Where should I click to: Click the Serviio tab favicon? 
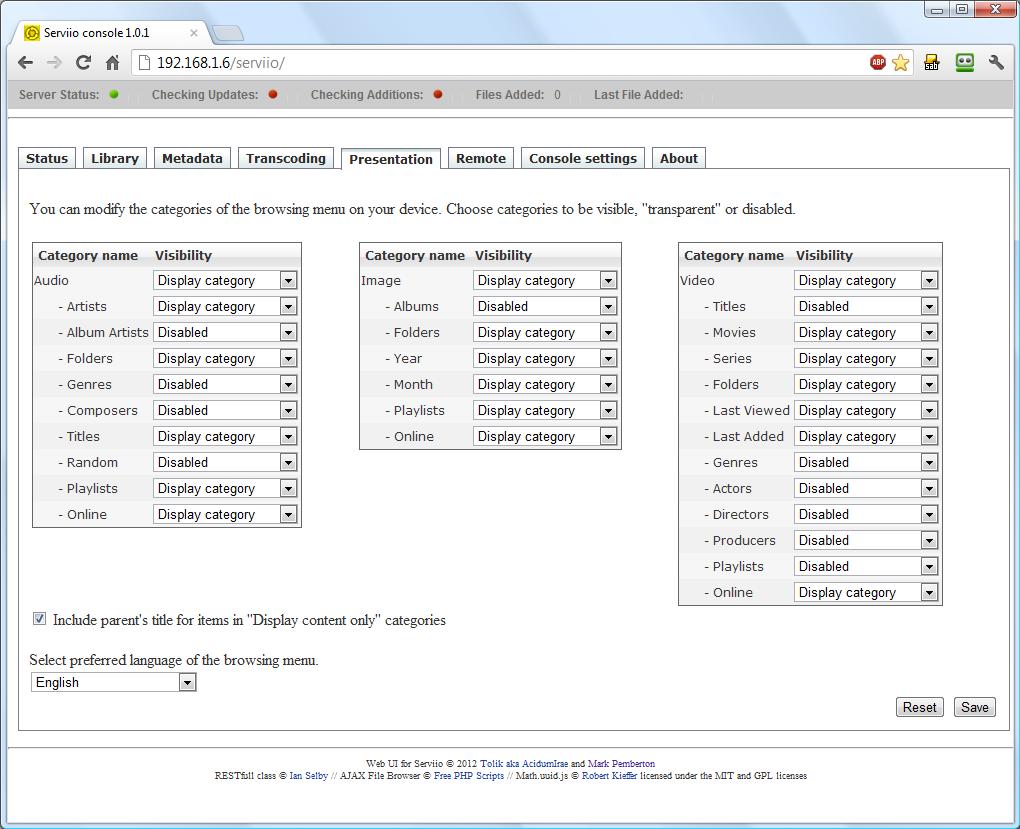(x=32, y=33)
